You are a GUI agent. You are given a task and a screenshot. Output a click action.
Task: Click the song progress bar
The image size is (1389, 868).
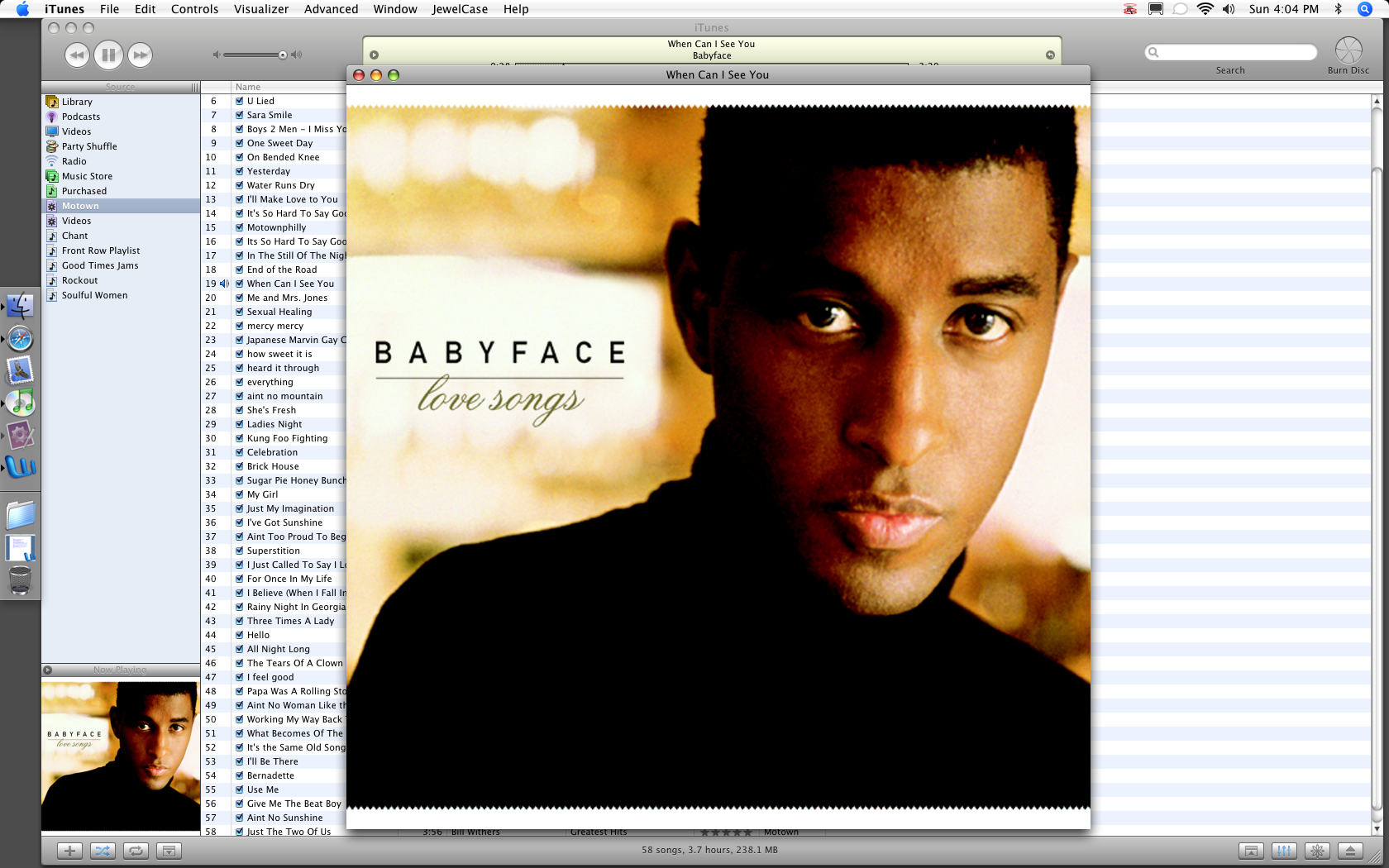(x=712, y=64)
